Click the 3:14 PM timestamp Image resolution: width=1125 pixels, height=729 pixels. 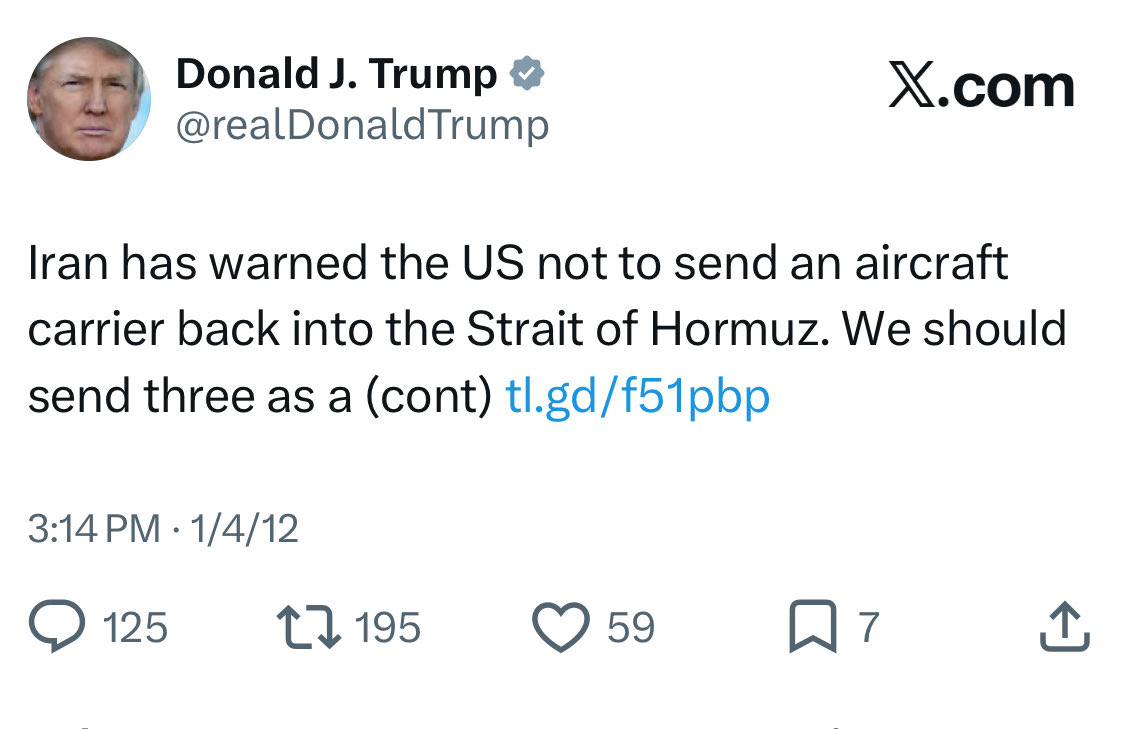[x=94, y=528]
